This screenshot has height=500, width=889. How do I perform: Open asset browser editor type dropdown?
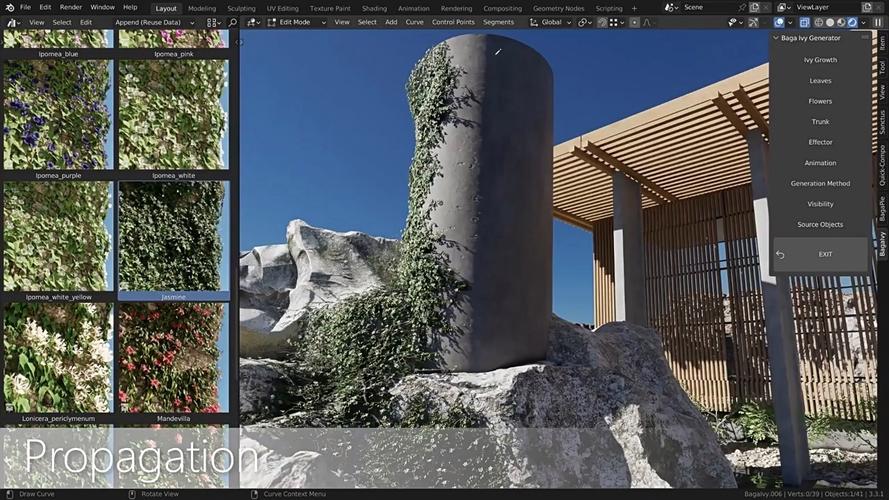pyautogui.click(x=12, y=23)
